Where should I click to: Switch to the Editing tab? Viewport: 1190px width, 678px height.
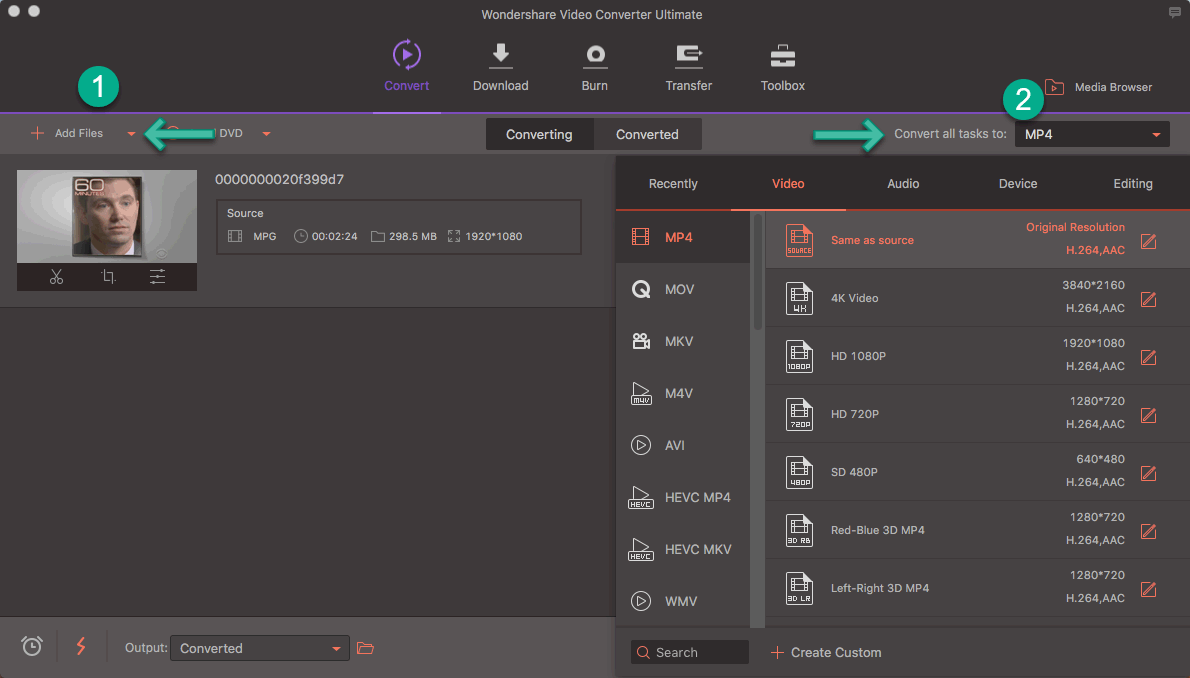pyautogui.click(x=1132, y=184)
